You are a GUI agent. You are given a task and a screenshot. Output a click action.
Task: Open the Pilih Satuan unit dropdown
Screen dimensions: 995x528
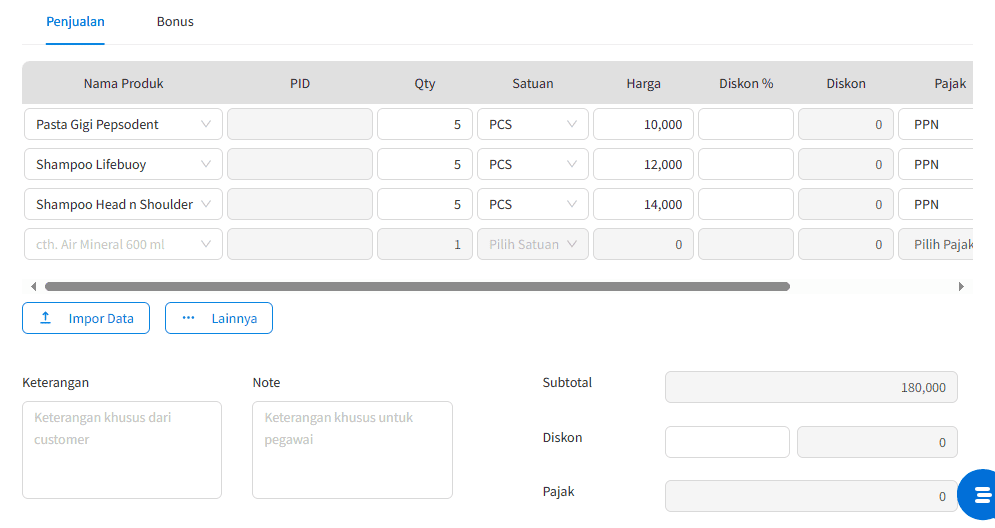tap(533, 244)
